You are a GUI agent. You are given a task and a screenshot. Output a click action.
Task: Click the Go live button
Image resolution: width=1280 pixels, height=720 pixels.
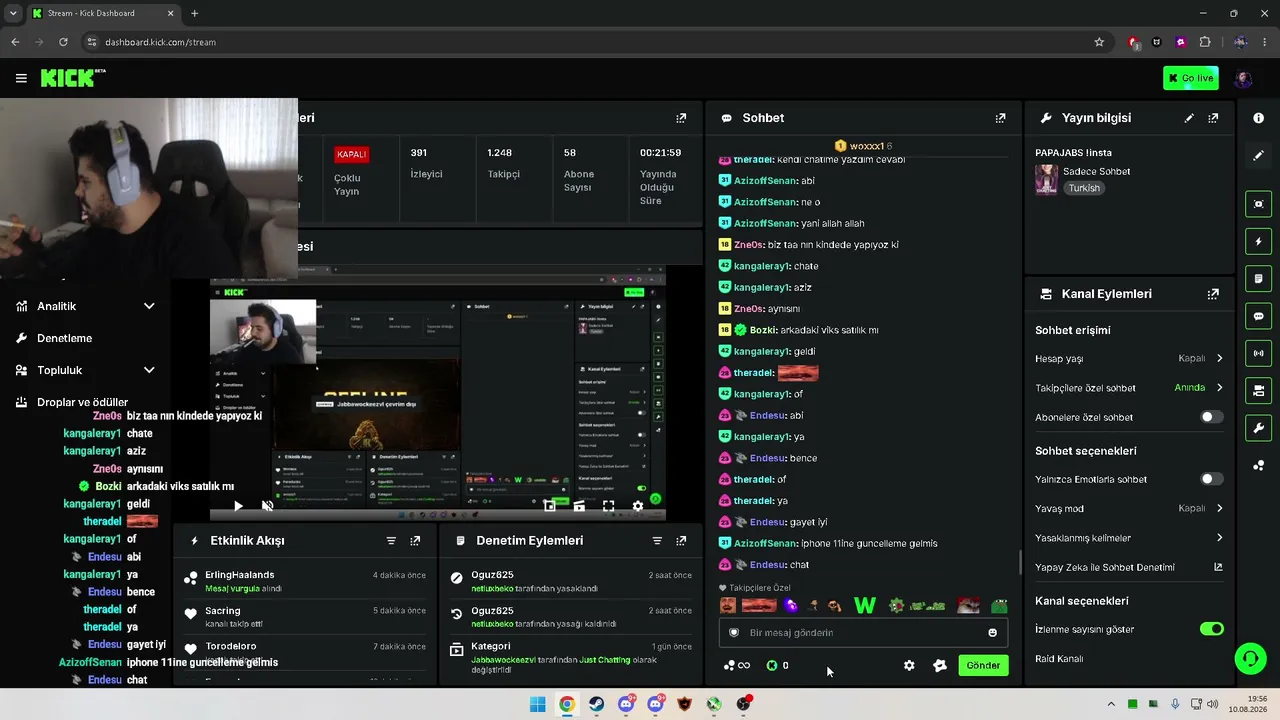pyautogui.click(x=1191, y=78)
